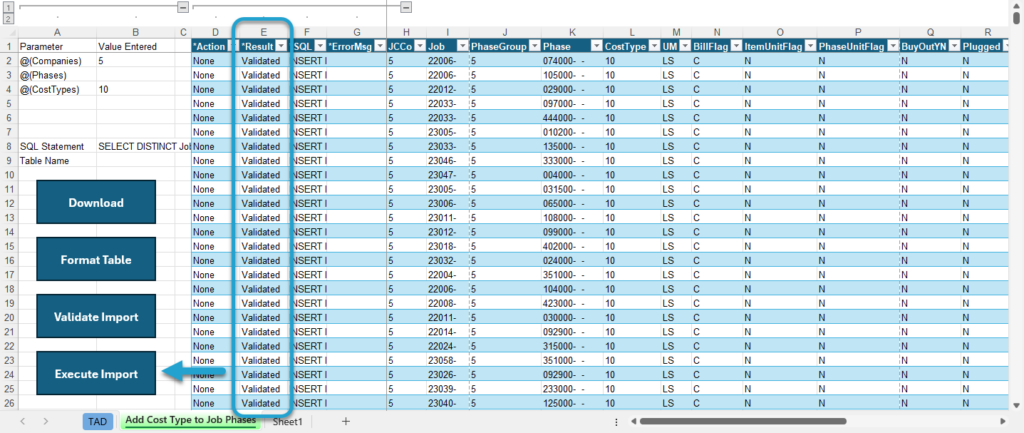Open the CostType filter dropdown
The image size is (1024, 433).
[654, 46]
